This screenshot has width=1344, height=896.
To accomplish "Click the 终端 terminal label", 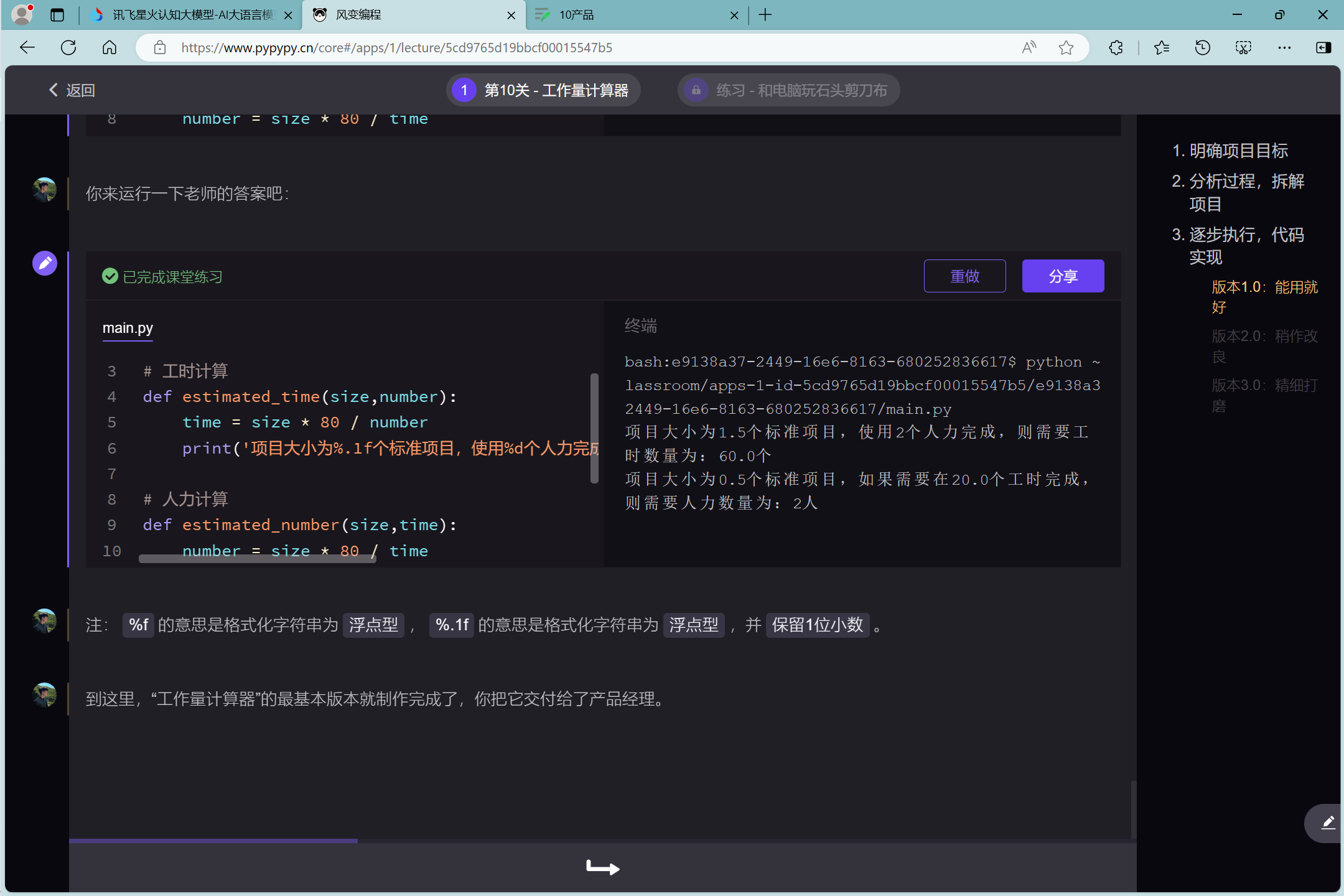I will (641, 325).
